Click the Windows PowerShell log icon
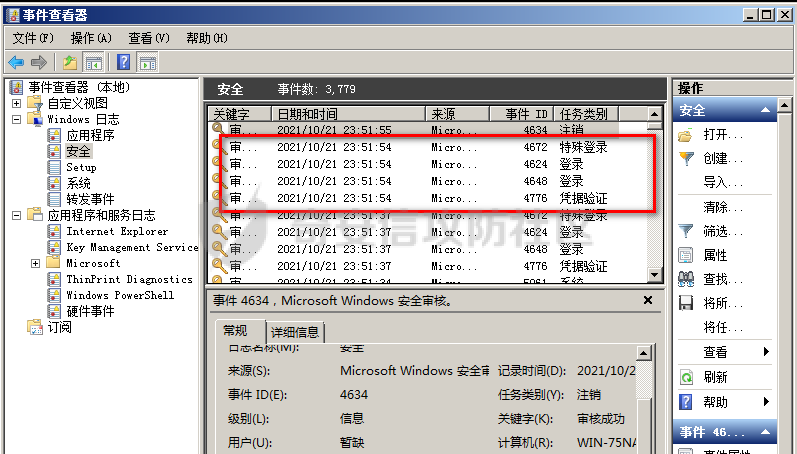 click(54, 295)
